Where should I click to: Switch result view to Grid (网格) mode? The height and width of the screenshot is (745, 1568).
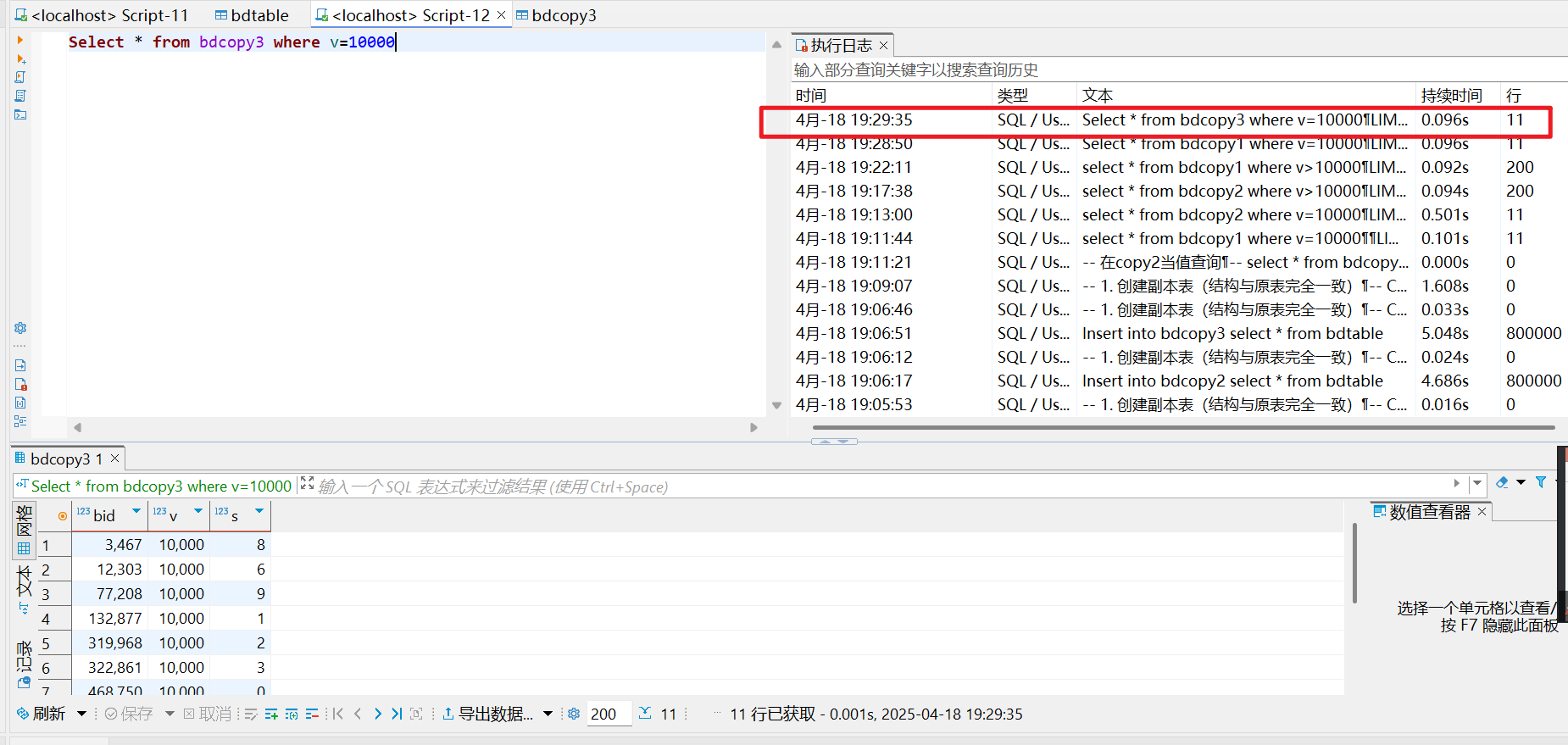[x=24, y=530]
